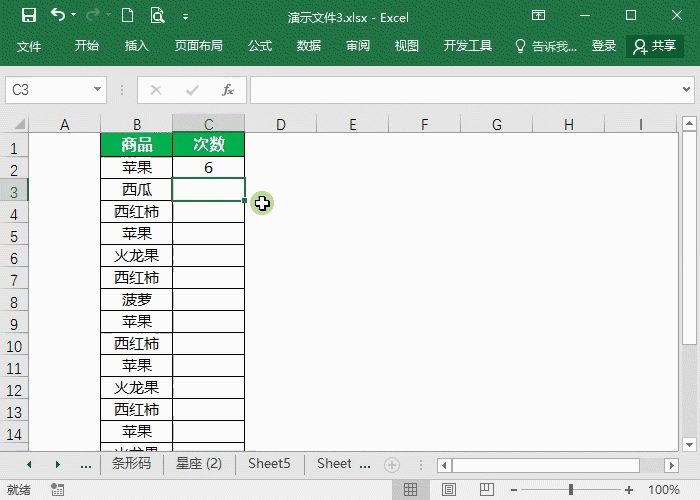The width and height of the screenshot is (700, 500).
Task: Click the 告诉我 lightbulb search box
Action: tap(546, 46)
